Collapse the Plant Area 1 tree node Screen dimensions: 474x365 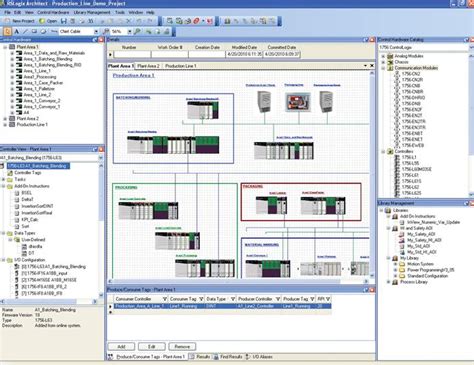(5, 47)
